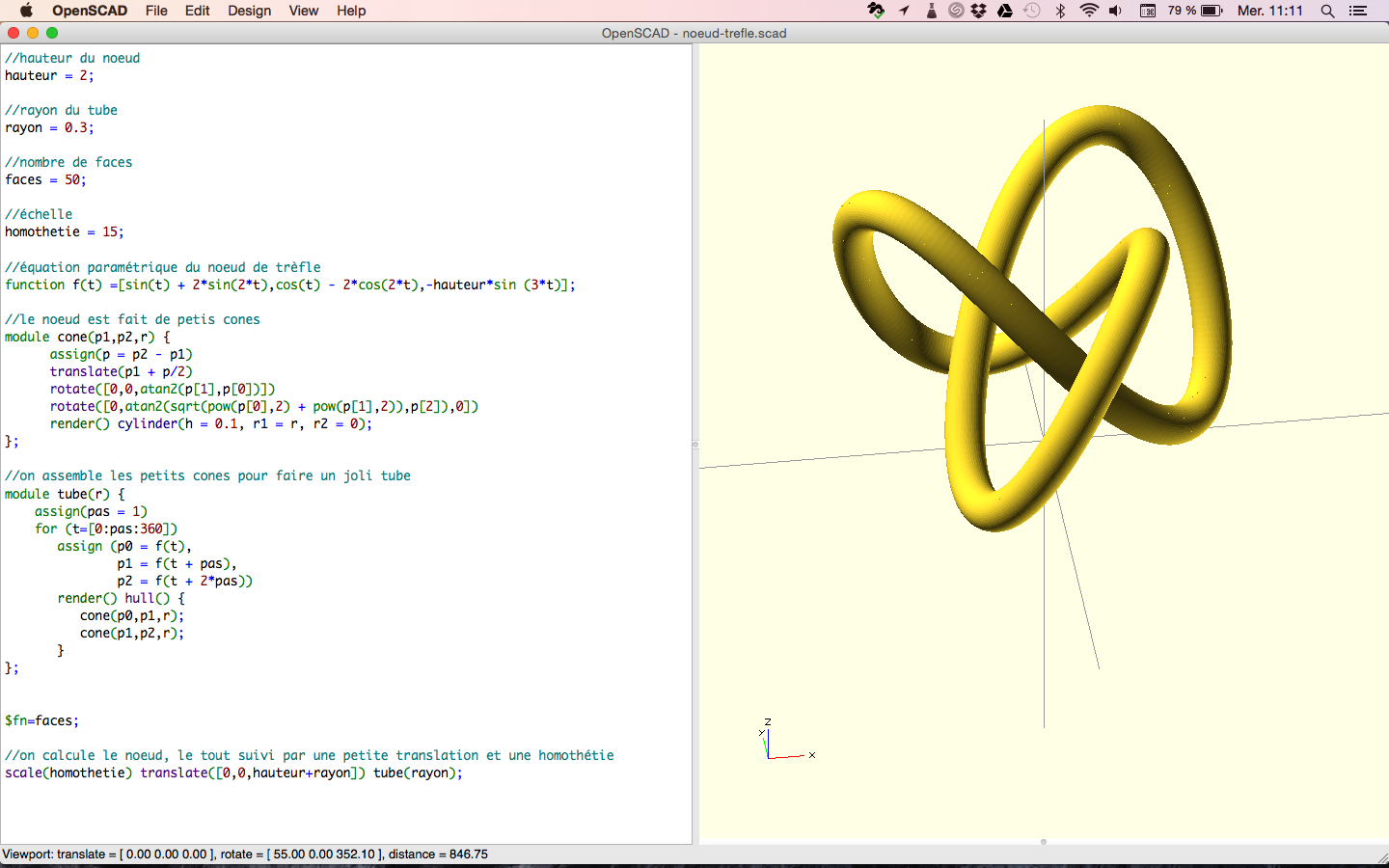Open the File menu
1389x868 pixels.
coord(156,11)
